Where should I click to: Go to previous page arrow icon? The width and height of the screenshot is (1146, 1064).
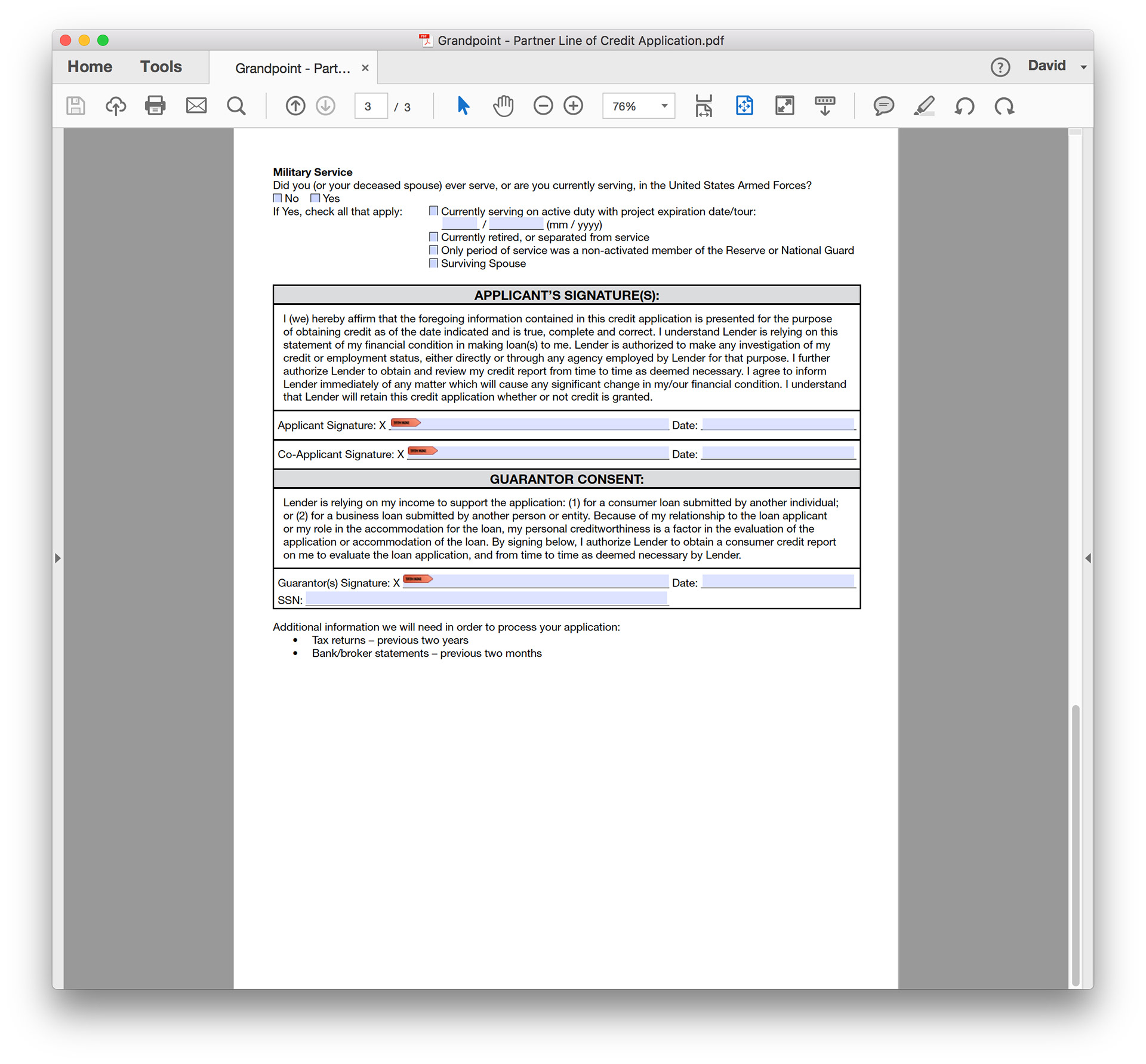tap(295, 106)
